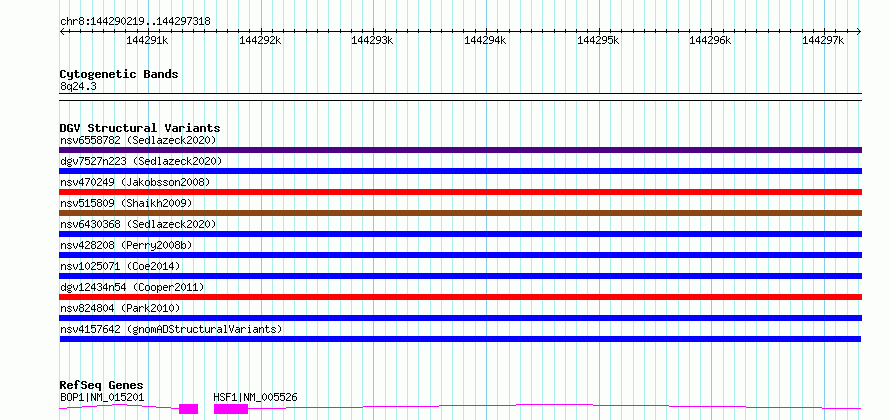Open the nsv428208 (Perry2008b) label
Screen dimensions: 890x420
[x=126, y=245]
